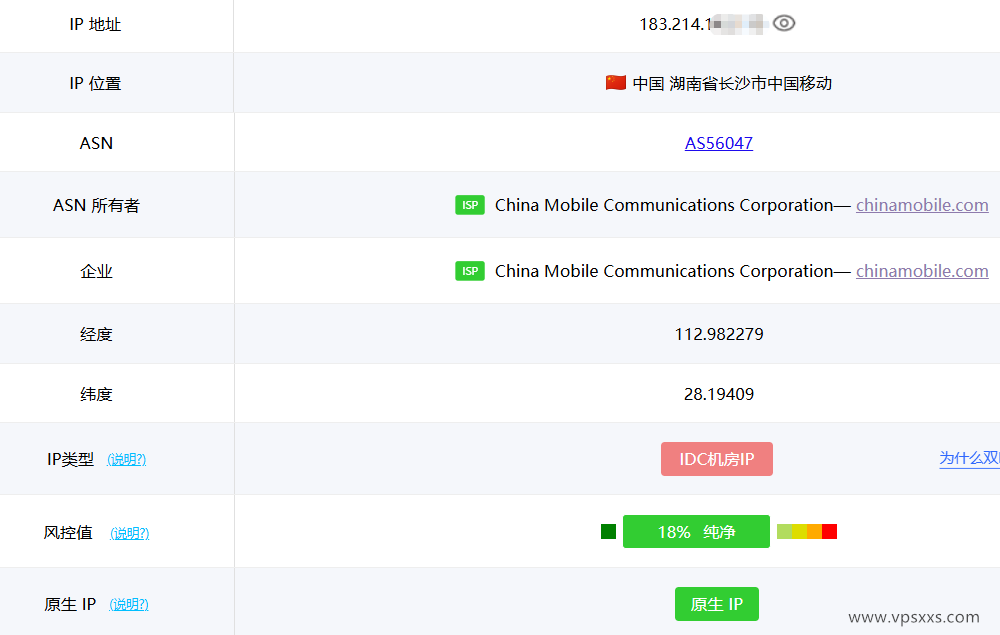Select the latitude value 28.19409

coord(719,393)
